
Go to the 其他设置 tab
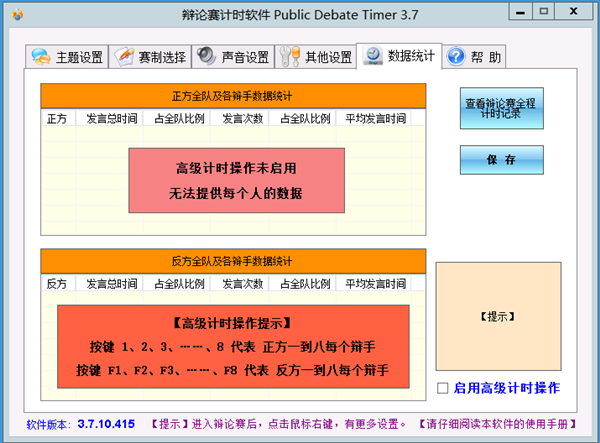point(316,57)
